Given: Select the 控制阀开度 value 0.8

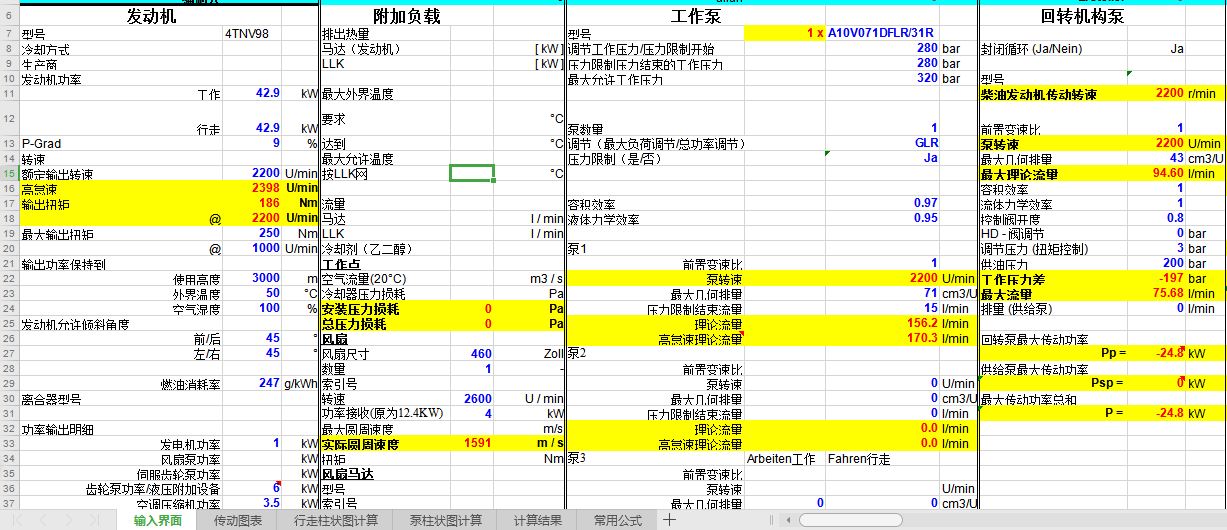Looking at the screenshot, I should pyautogui.click(x=1156, y=218).
